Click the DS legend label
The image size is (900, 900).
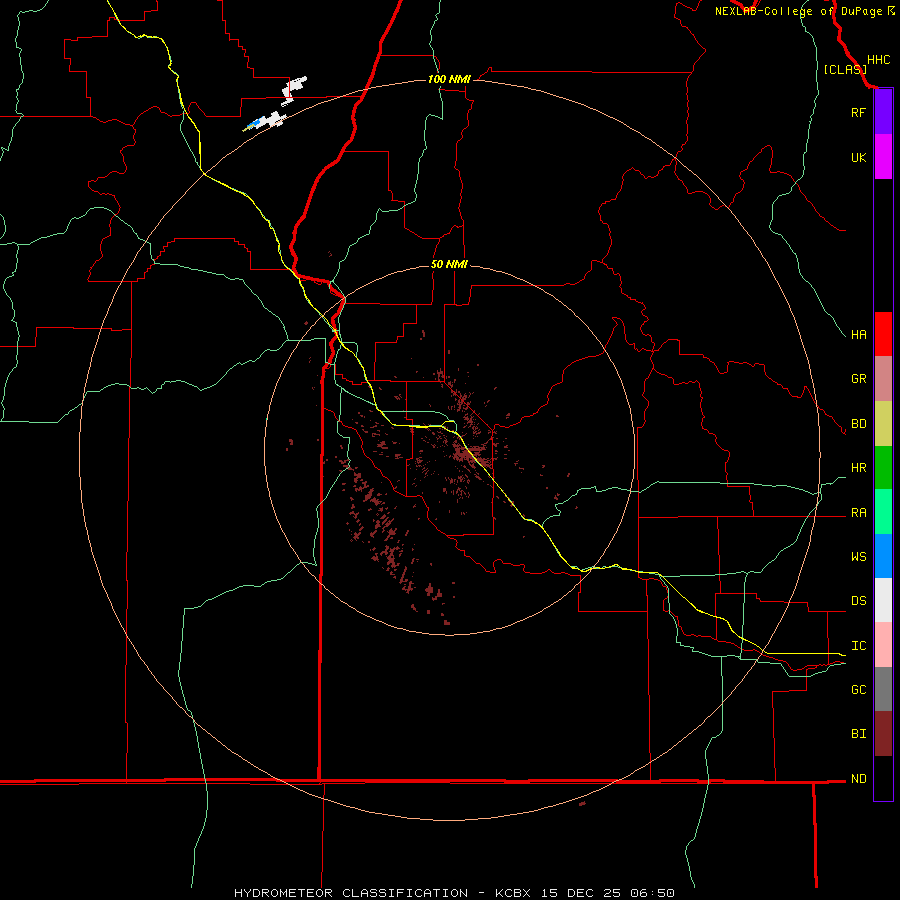(x=858, y=600)
